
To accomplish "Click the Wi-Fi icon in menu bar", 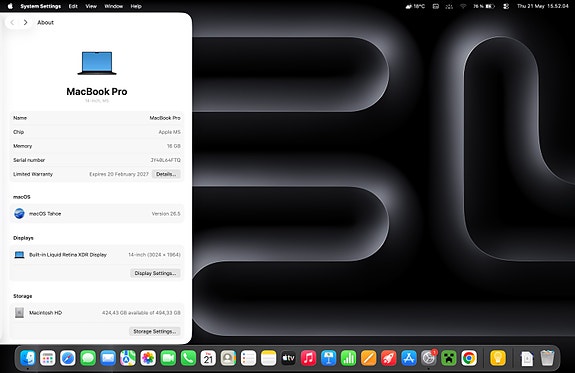I will pos(463,6).
